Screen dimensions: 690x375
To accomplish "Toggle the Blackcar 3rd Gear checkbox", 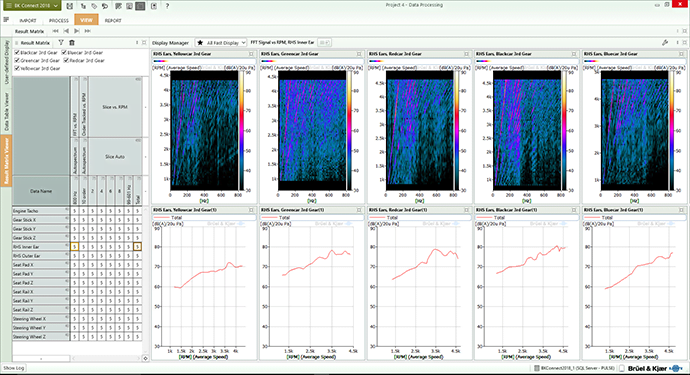I will (17, 52).
